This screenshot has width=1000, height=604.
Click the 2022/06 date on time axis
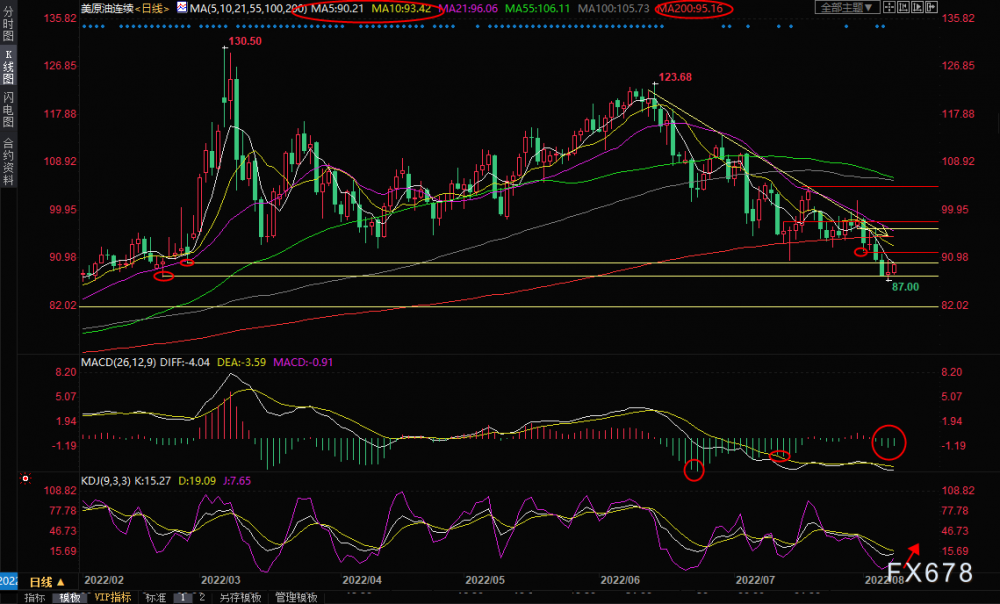pyautogui.click(x=621, y=580)
